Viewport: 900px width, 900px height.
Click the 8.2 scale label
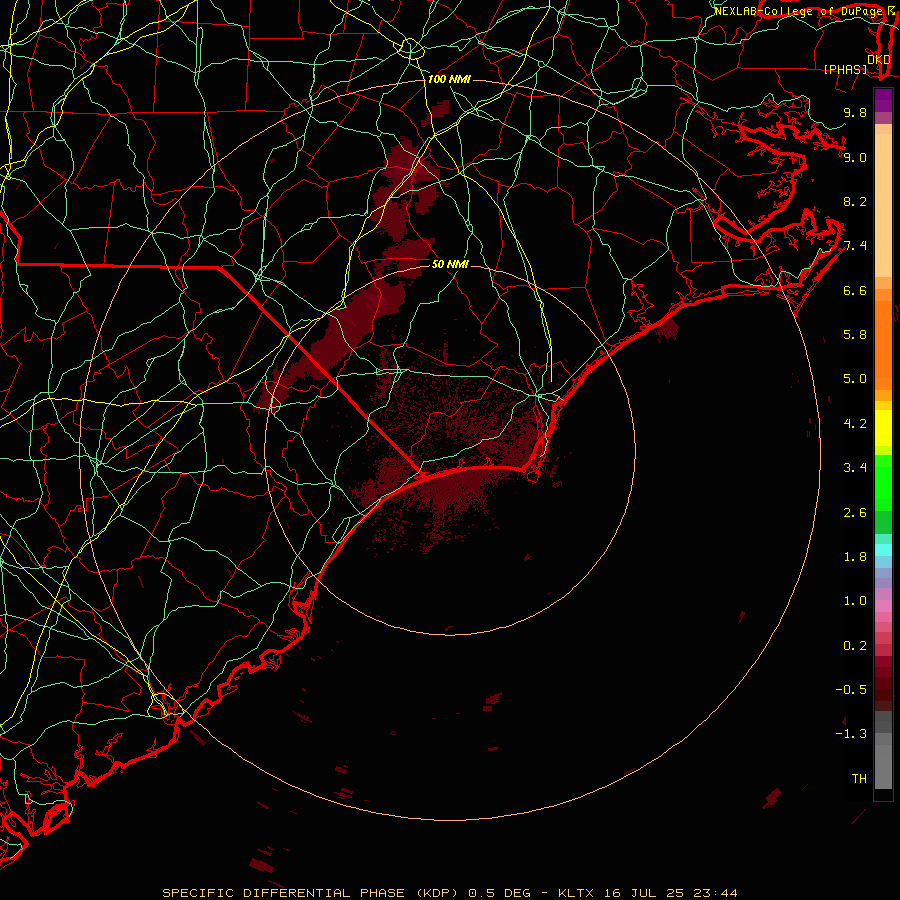click(855, 201)
